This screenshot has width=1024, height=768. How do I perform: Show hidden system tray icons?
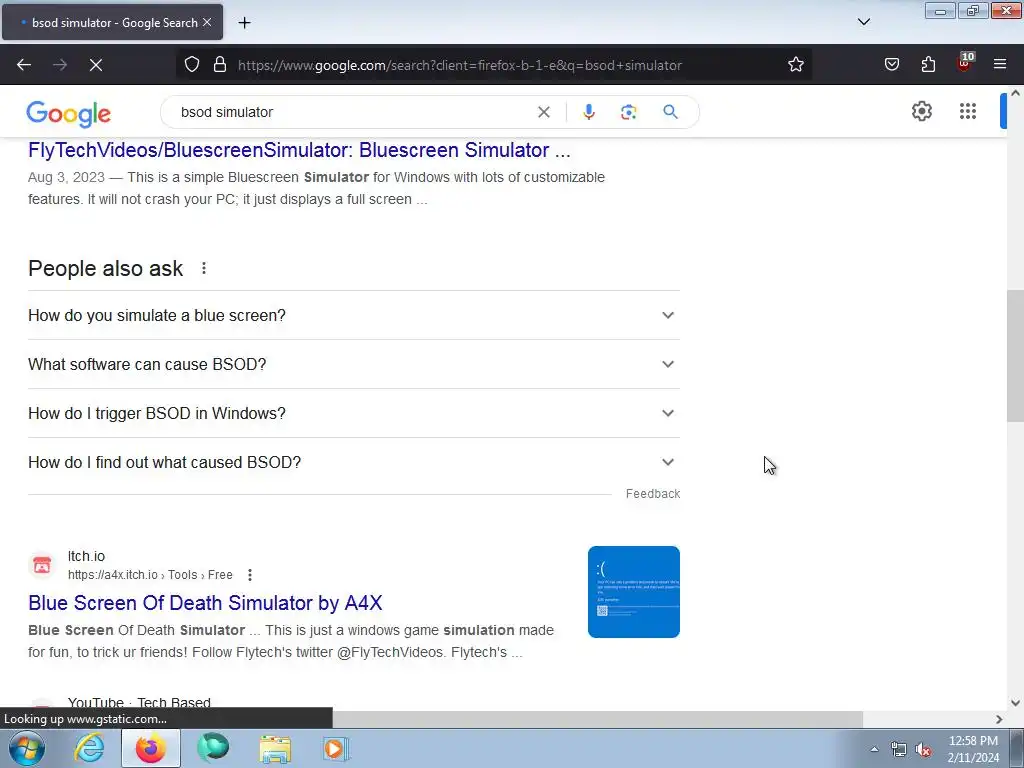click(x=874, y=749)
